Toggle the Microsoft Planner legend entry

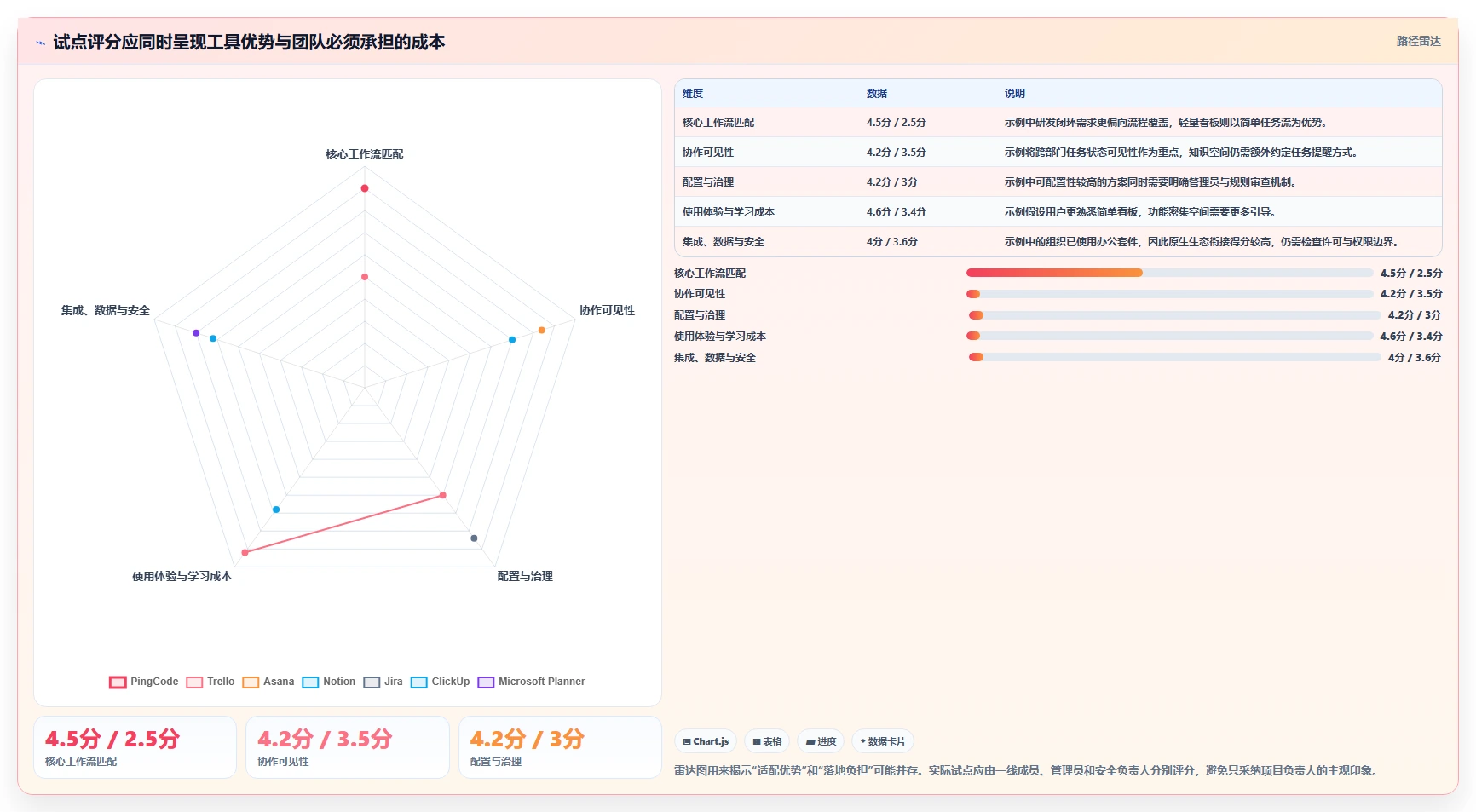coord(531,682)
